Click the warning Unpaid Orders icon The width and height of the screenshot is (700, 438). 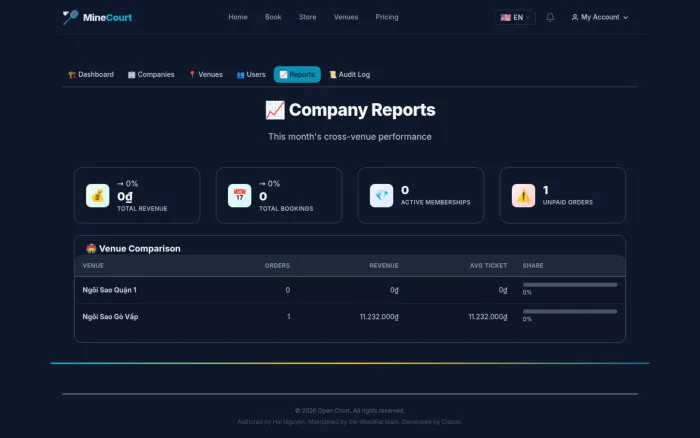523,196
